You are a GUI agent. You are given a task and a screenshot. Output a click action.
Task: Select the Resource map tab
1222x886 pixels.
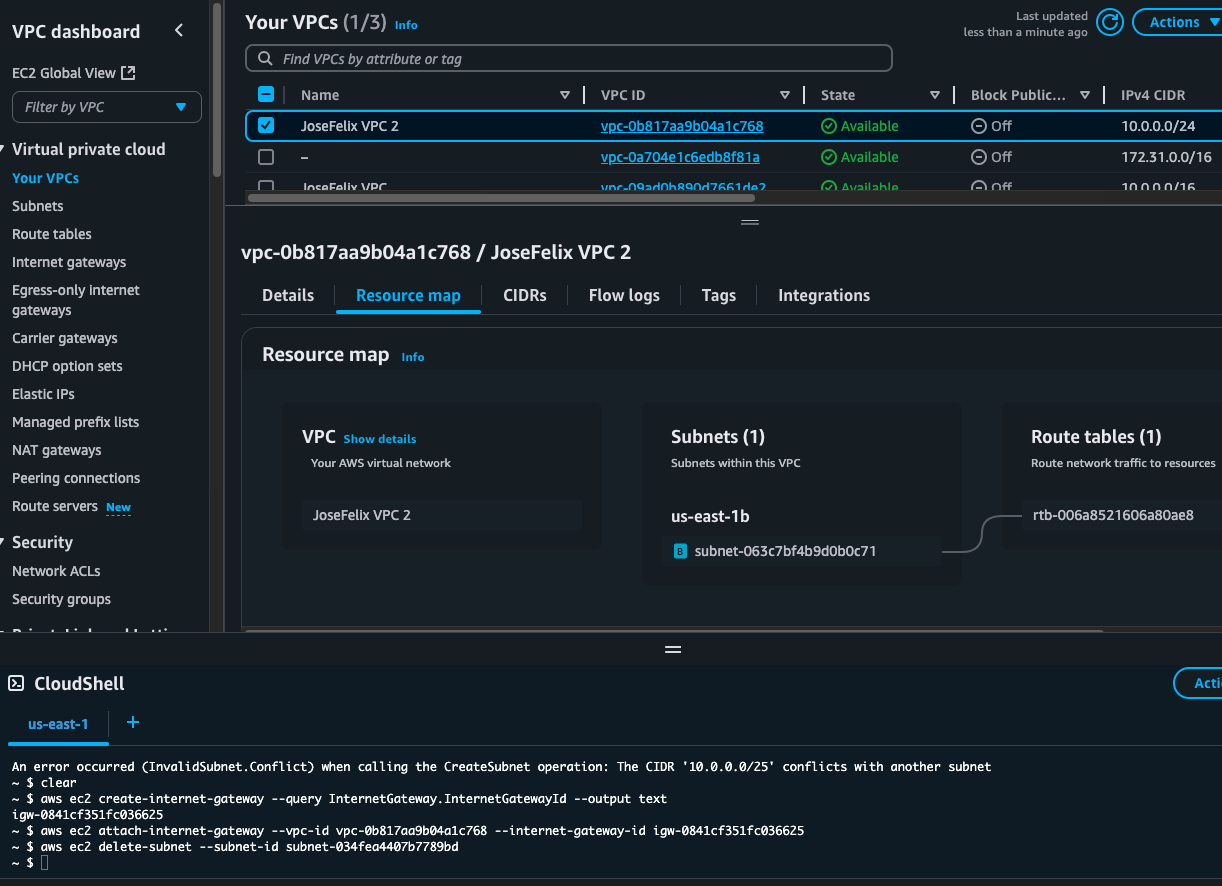pyautogui.click(x=408, y=295)
